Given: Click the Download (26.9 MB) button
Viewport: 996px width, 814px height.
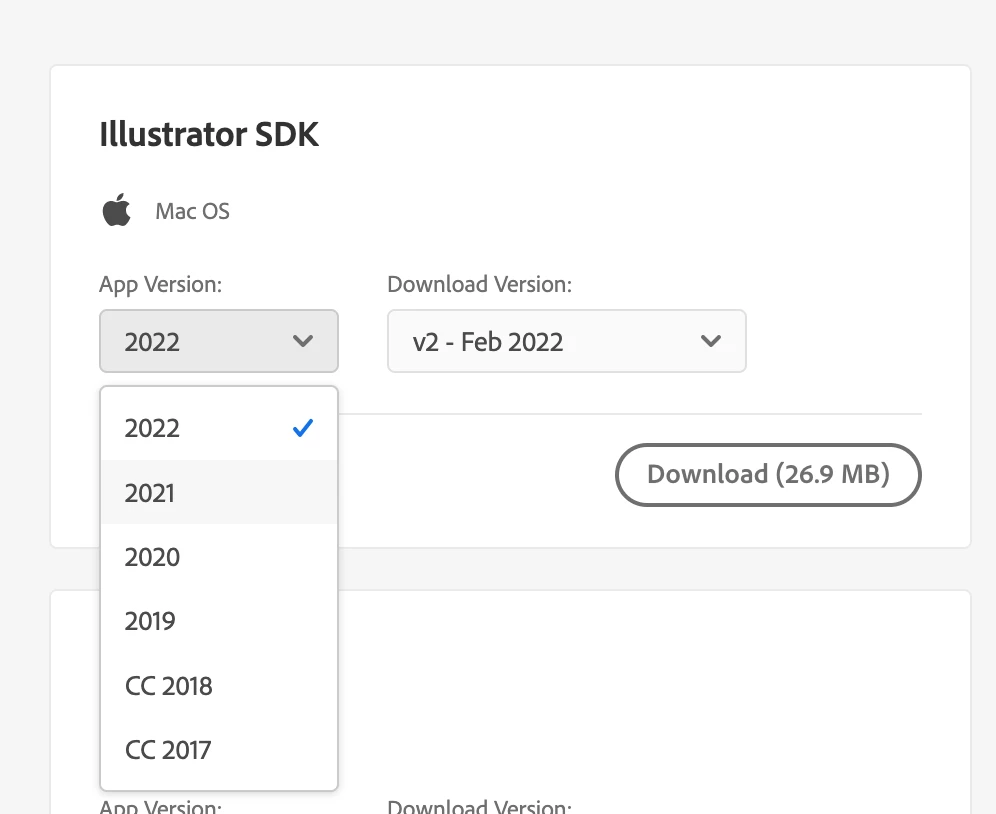Looking at the screenshot, I should pos(768,475).
